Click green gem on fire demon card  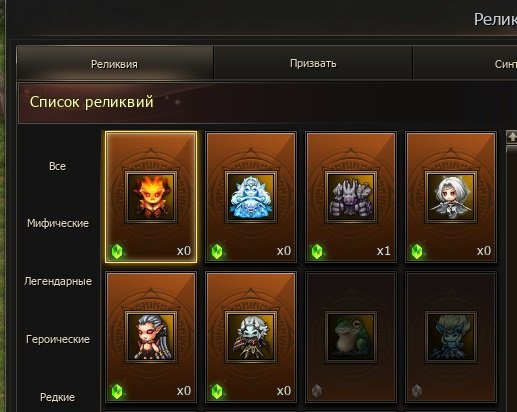(x=117, y=251)
